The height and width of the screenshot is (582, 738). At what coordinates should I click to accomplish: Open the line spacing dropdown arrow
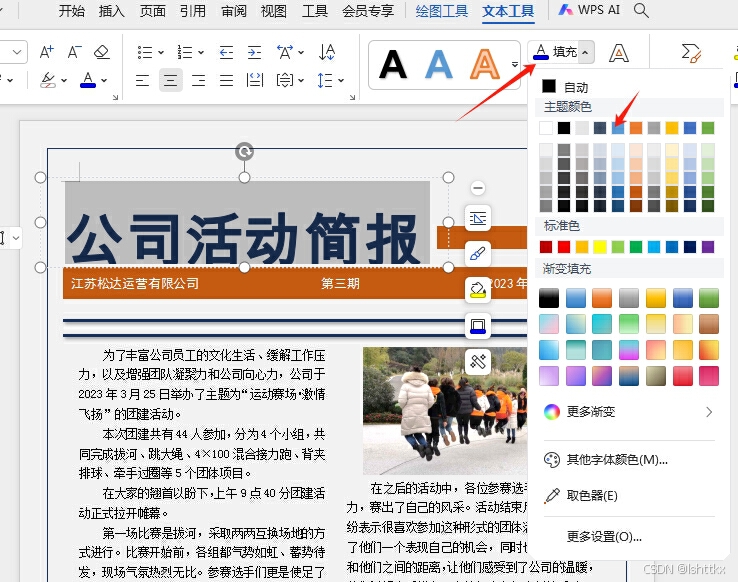point(341,80)
